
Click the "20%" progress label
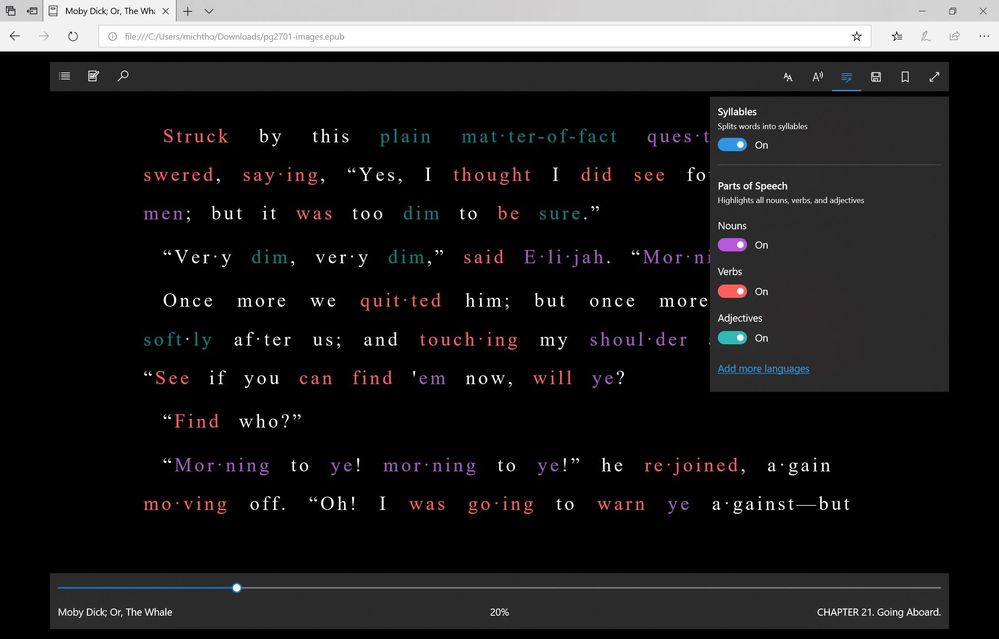500,612
